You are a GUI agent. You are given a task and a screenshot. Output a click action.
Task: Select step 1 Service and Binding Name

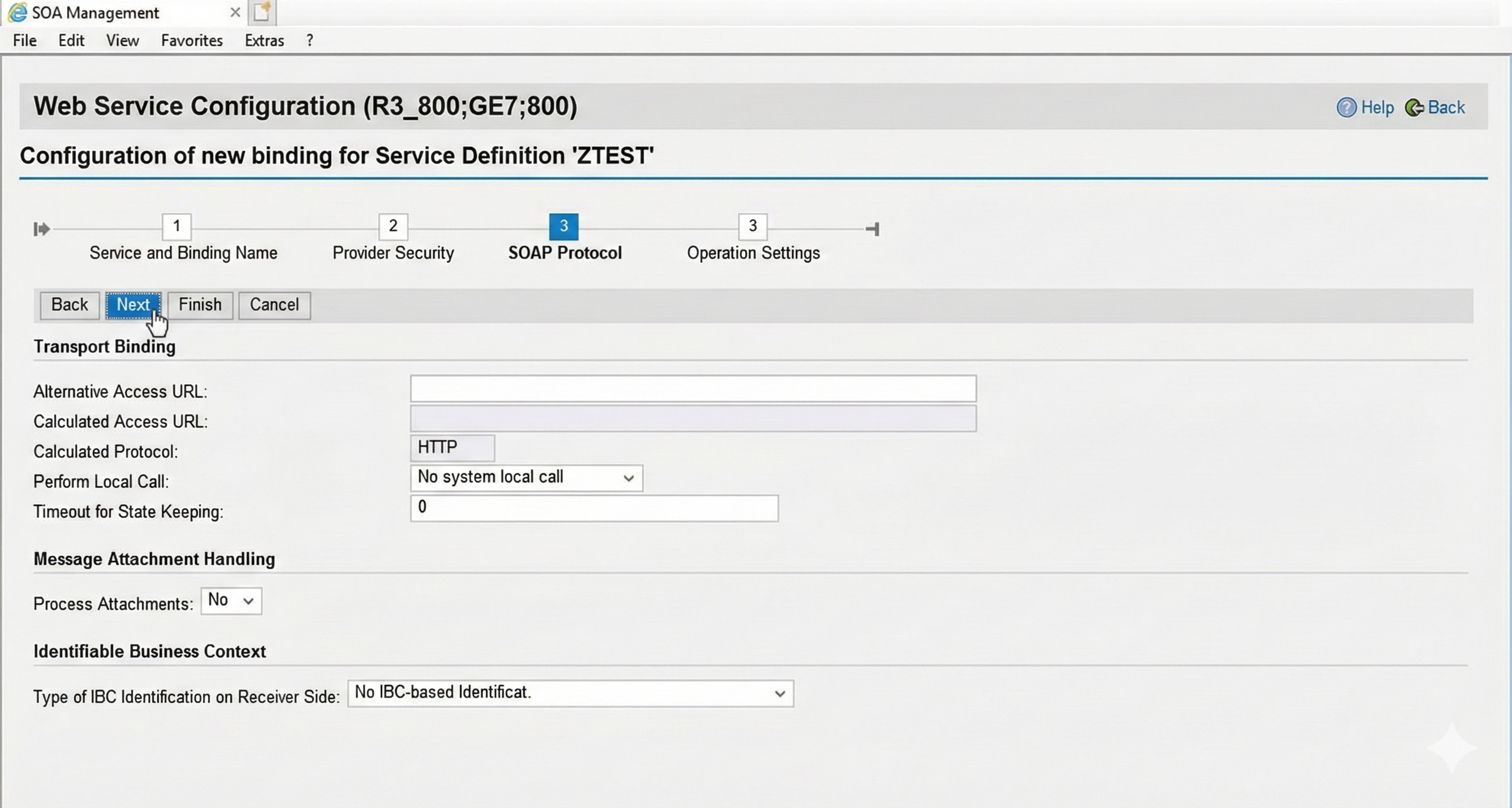(176, 226)
